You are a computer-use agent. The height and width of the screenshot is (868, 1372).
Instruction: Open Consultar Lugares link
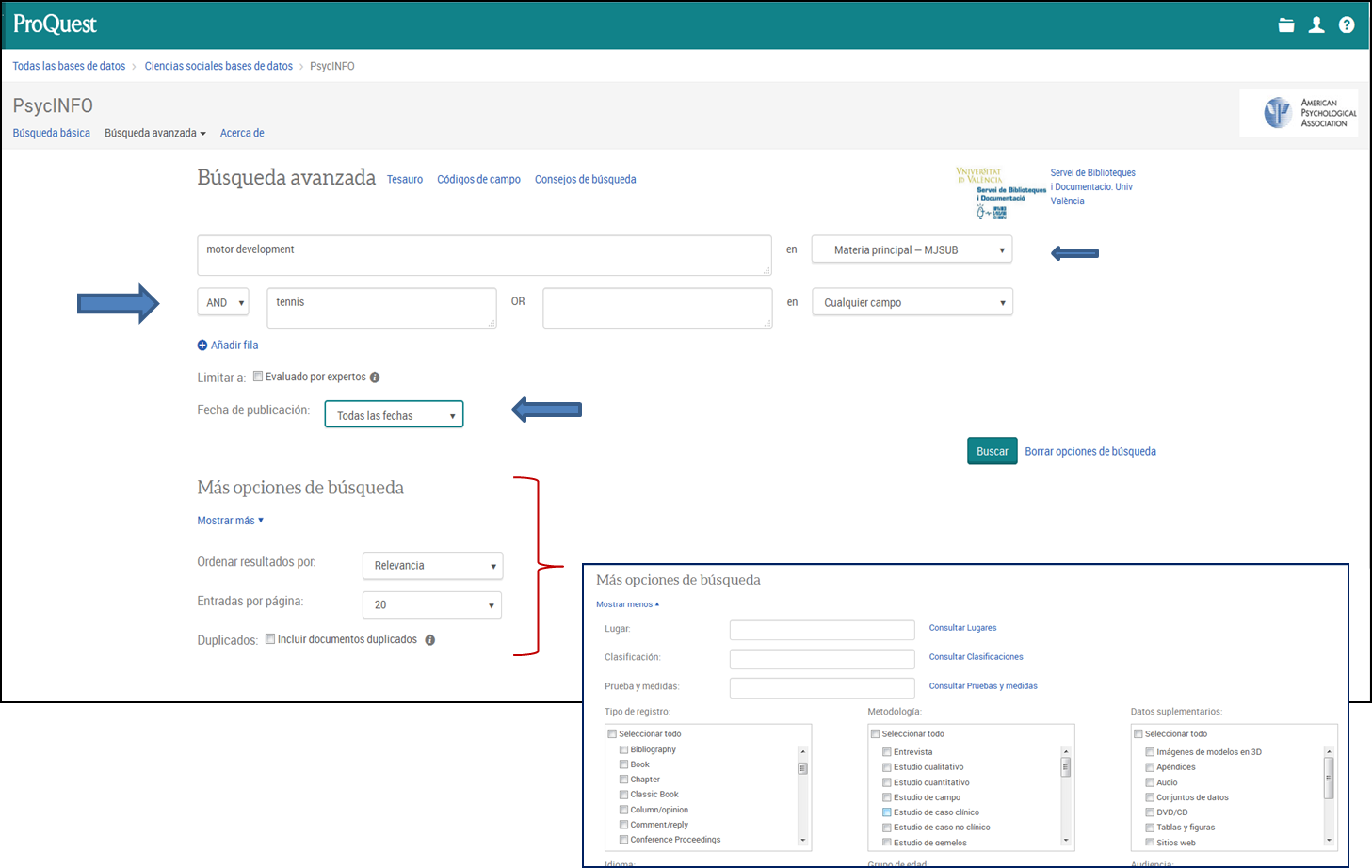click(x=962, y=628)
